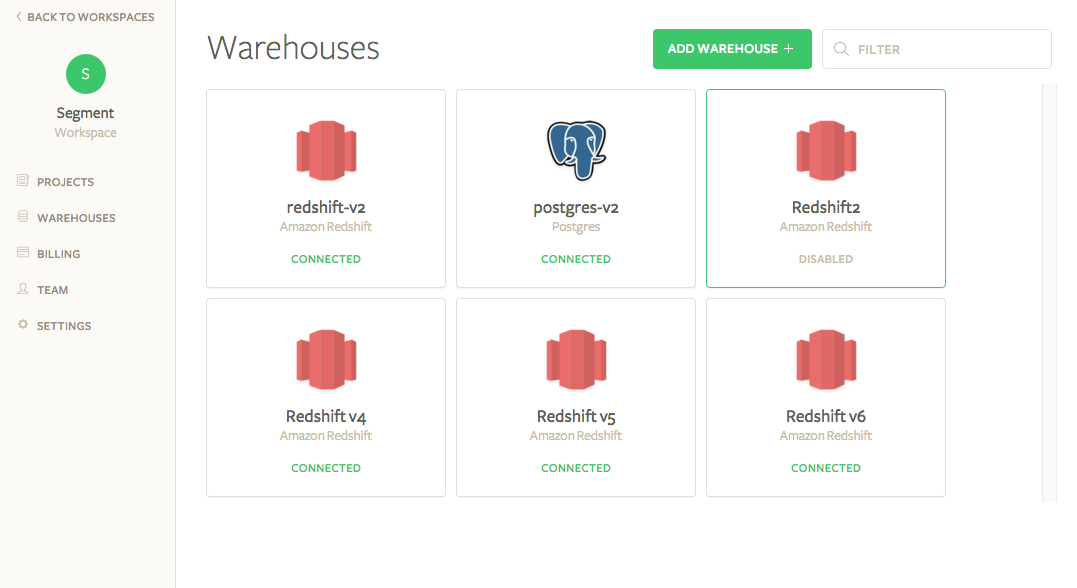
Task: Click the postgres-v2 warehouse name
Action: pos(576,208)
